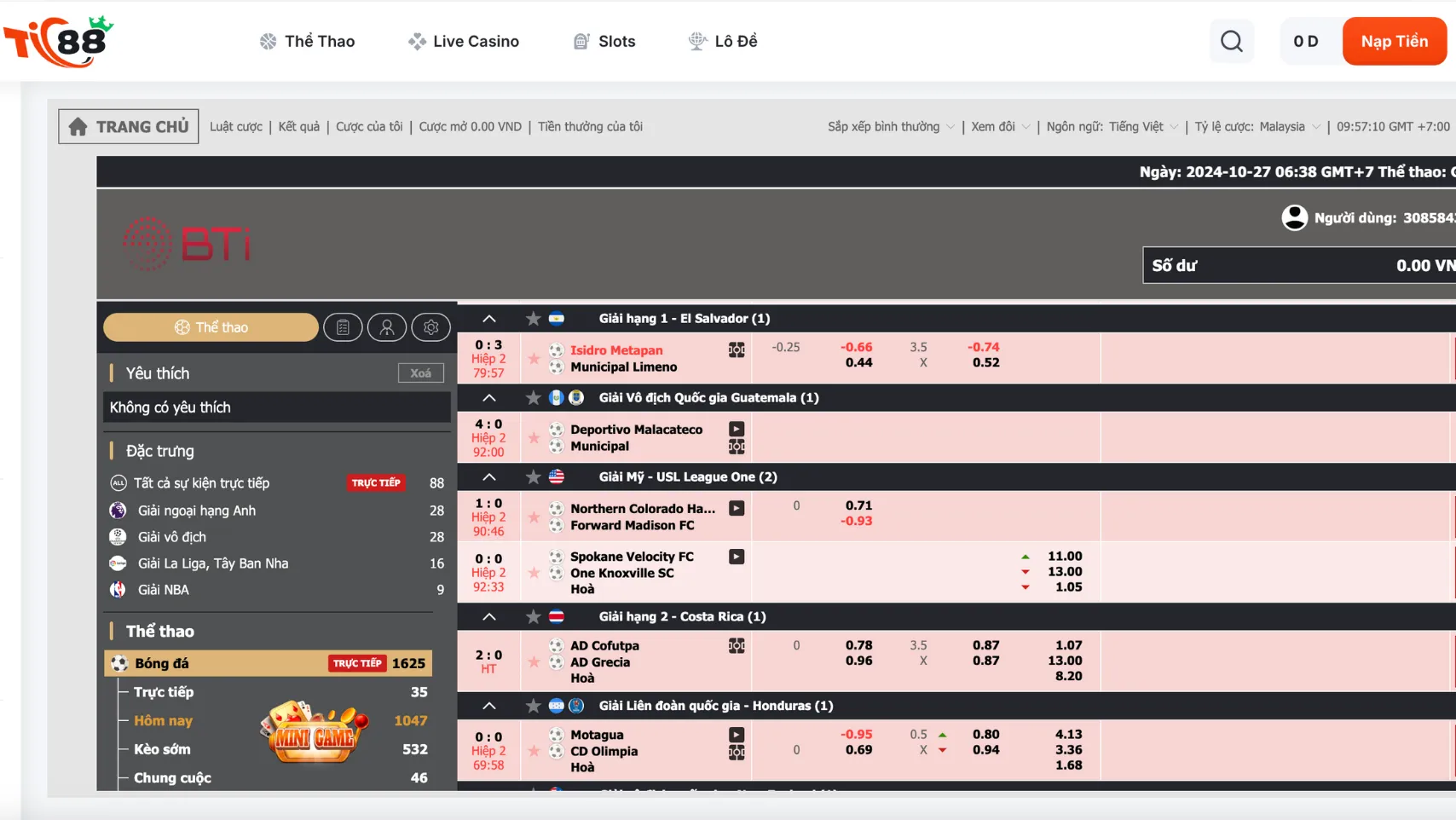Click the soccer ball icon in Bóng đá row
This screenshot has width=1456, height=820.
click(119, 663)
